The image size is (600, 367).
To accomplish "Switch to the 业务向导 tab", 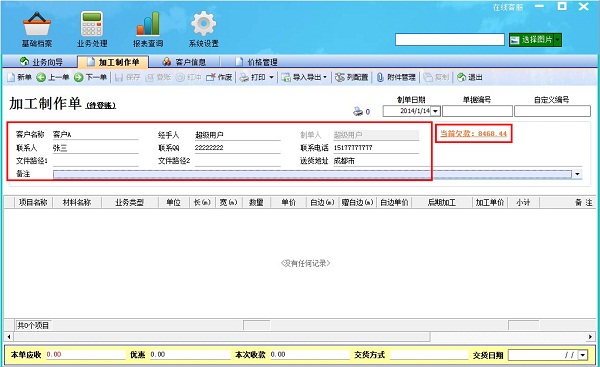I will 41,62.
